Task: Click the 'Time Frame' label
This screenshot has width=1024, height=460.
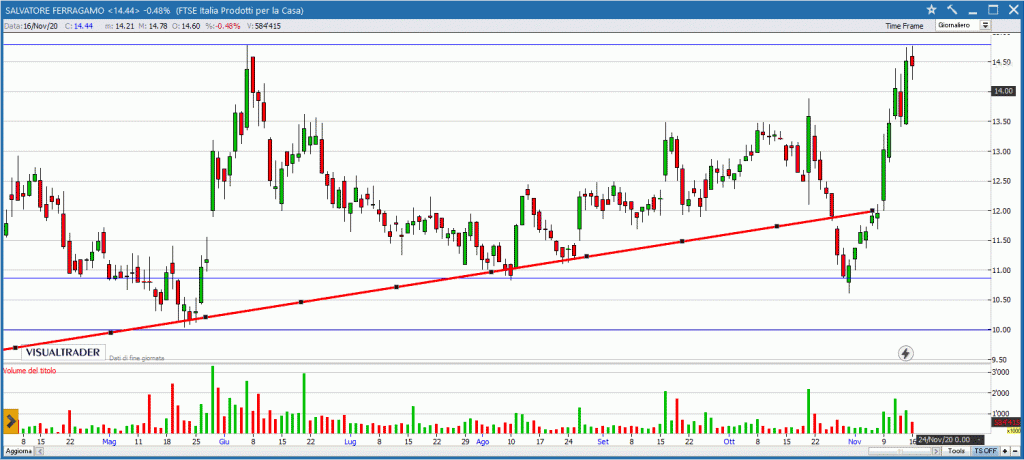Action: pyautogui.click(x=904, y=26)
